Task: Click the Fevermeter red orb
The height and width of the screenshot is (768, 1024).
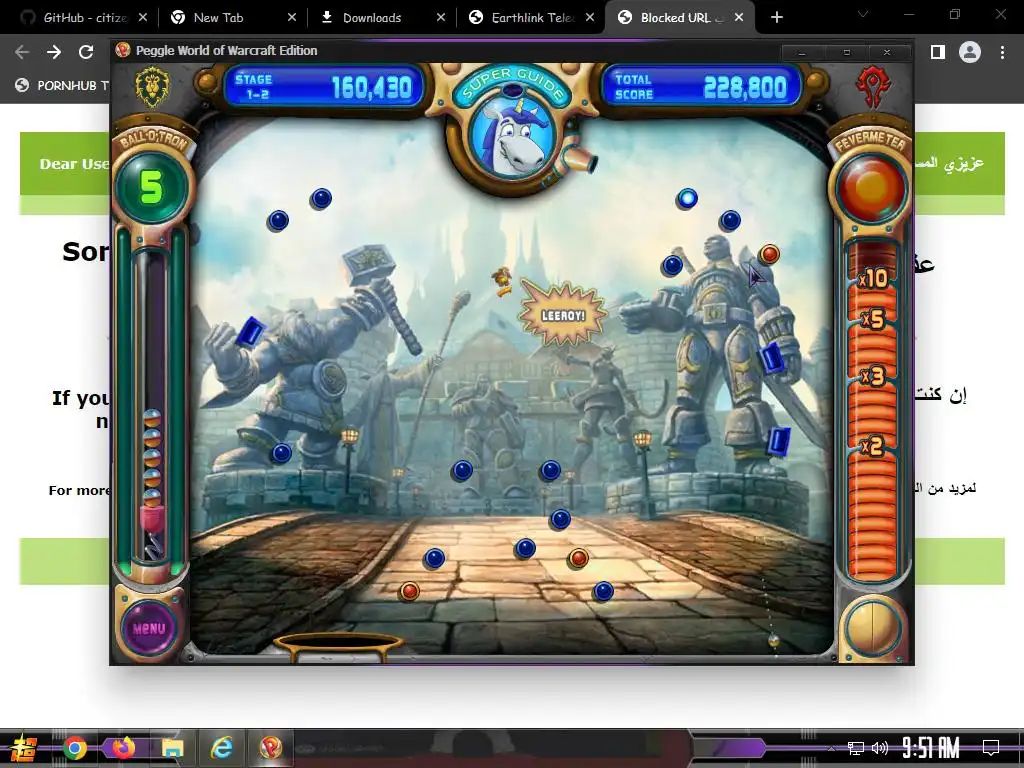Action: 872,188
